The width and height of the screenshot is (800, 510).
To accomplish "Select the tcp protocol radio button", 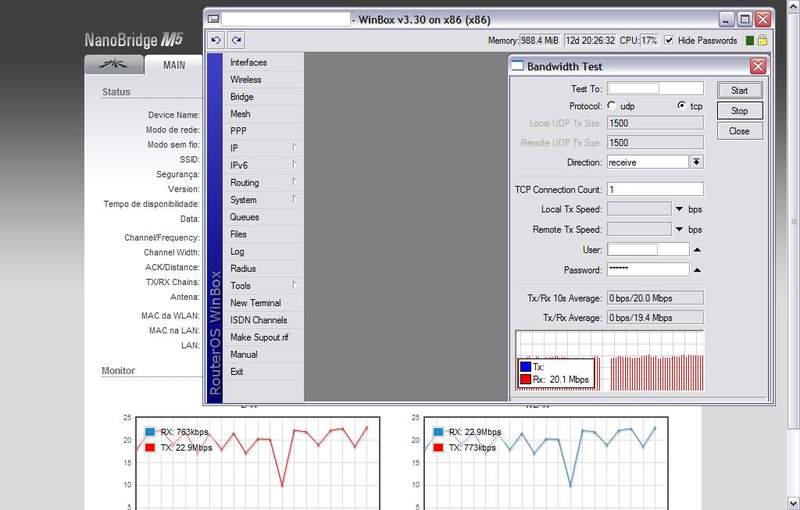I will [x=682, y=106].
